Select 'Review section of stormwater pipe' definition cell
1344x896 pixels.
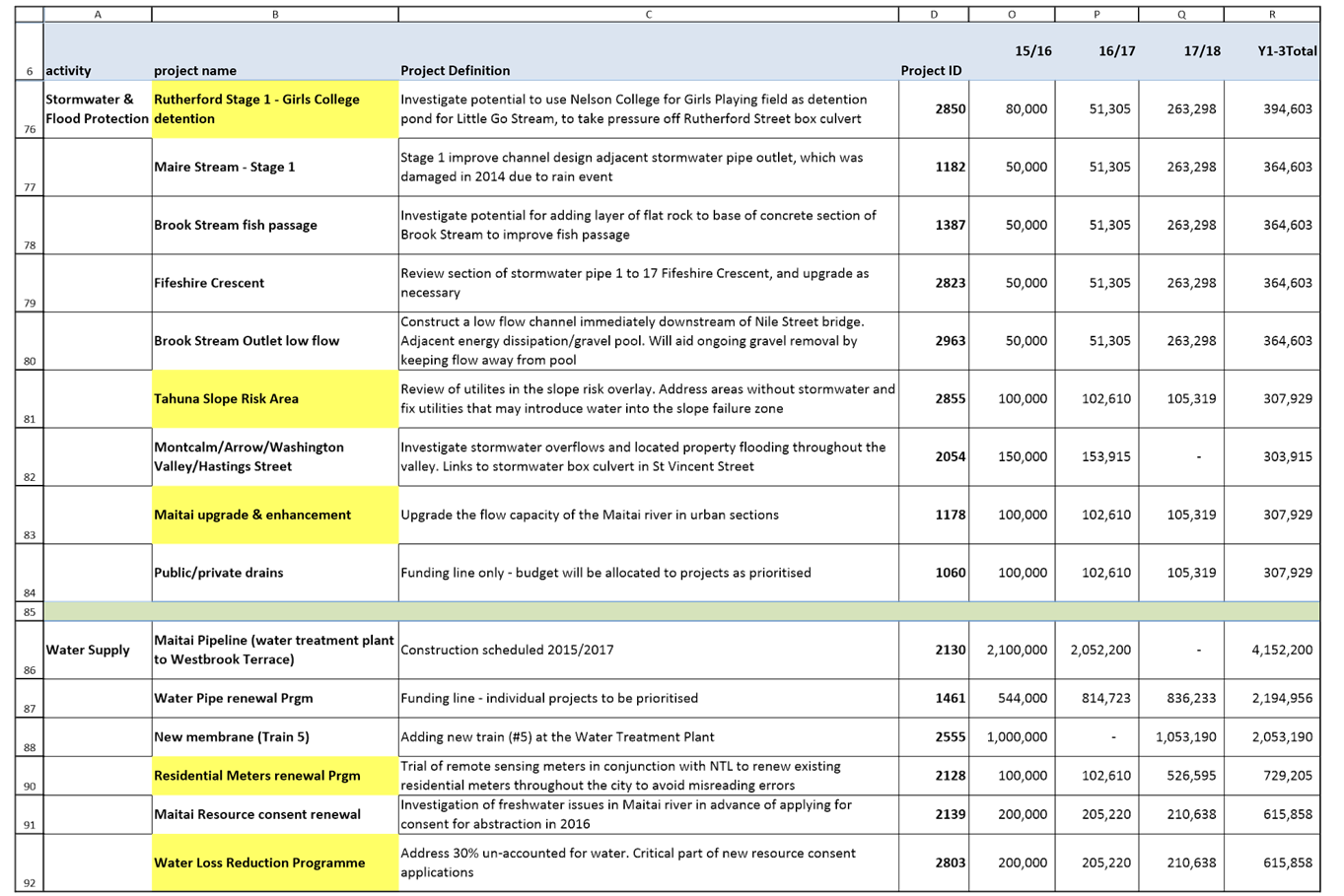coord(648,283)
